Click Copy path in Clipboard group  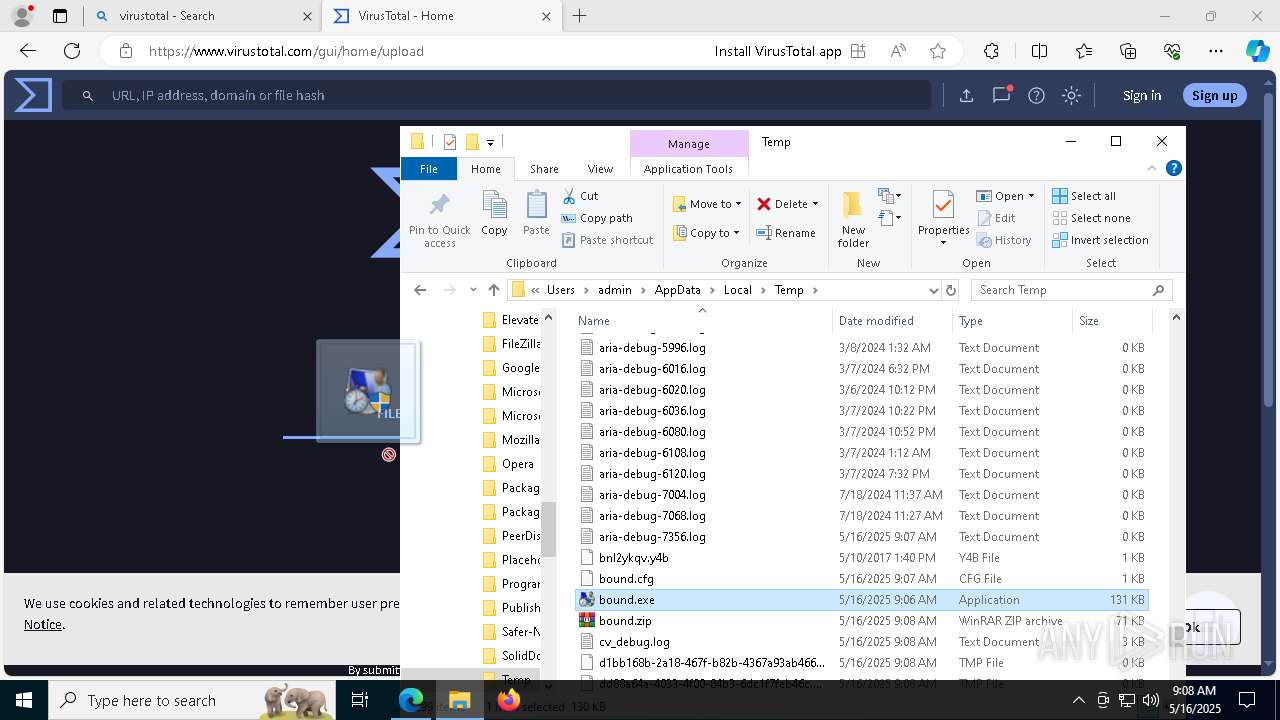[x=597, y=218]
